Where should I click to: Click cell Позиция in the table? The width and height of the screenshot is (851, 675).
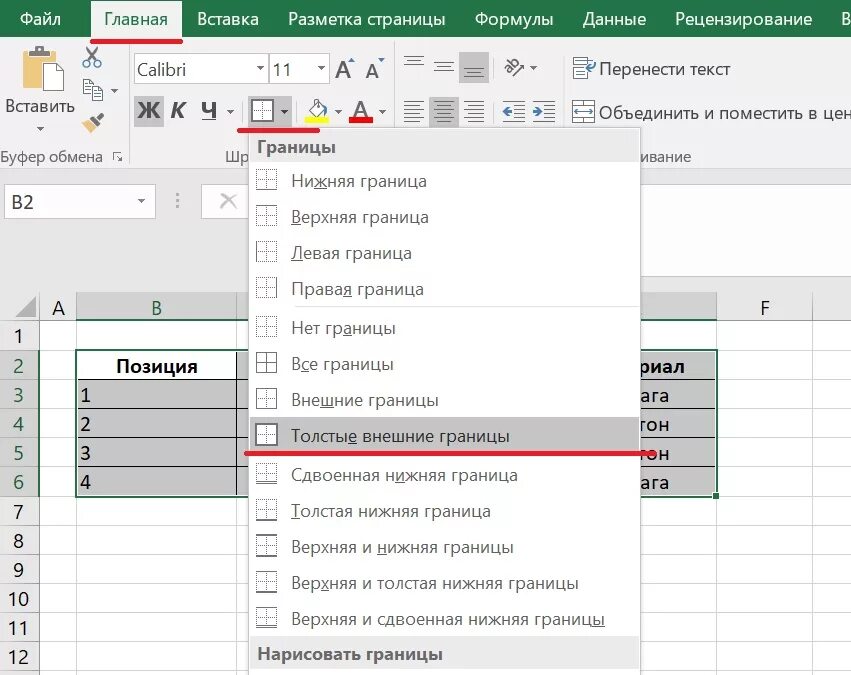click(157, 366)
